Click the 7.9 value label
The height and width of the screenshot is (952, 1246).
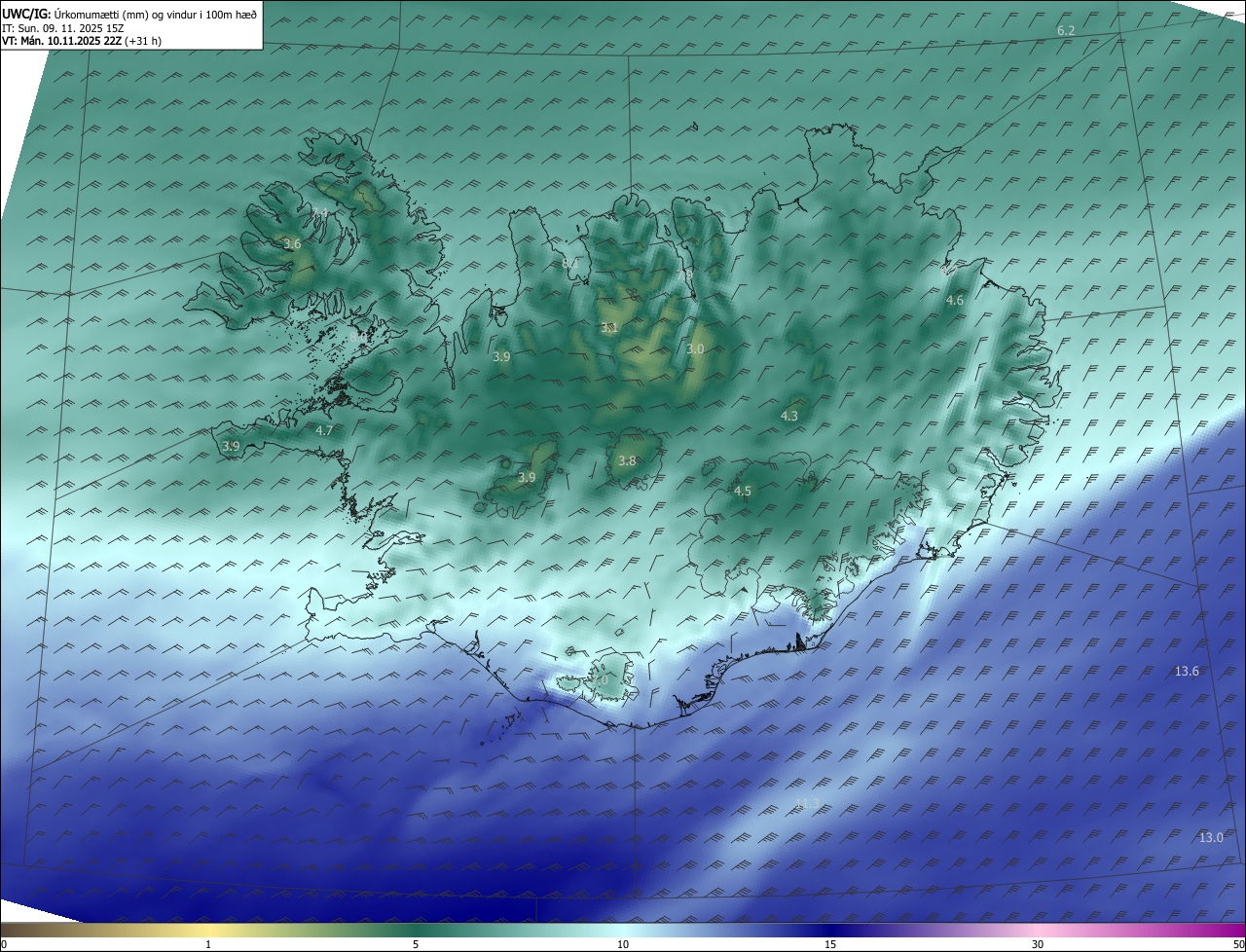coord(684,275)
